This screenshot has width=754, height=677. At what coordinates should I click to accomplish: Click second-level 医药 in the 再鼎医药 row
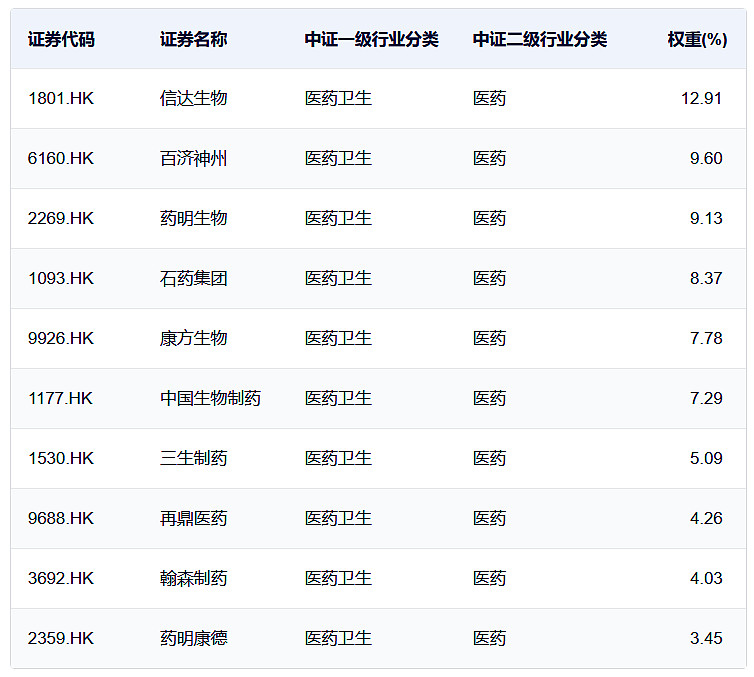[490, 518]
